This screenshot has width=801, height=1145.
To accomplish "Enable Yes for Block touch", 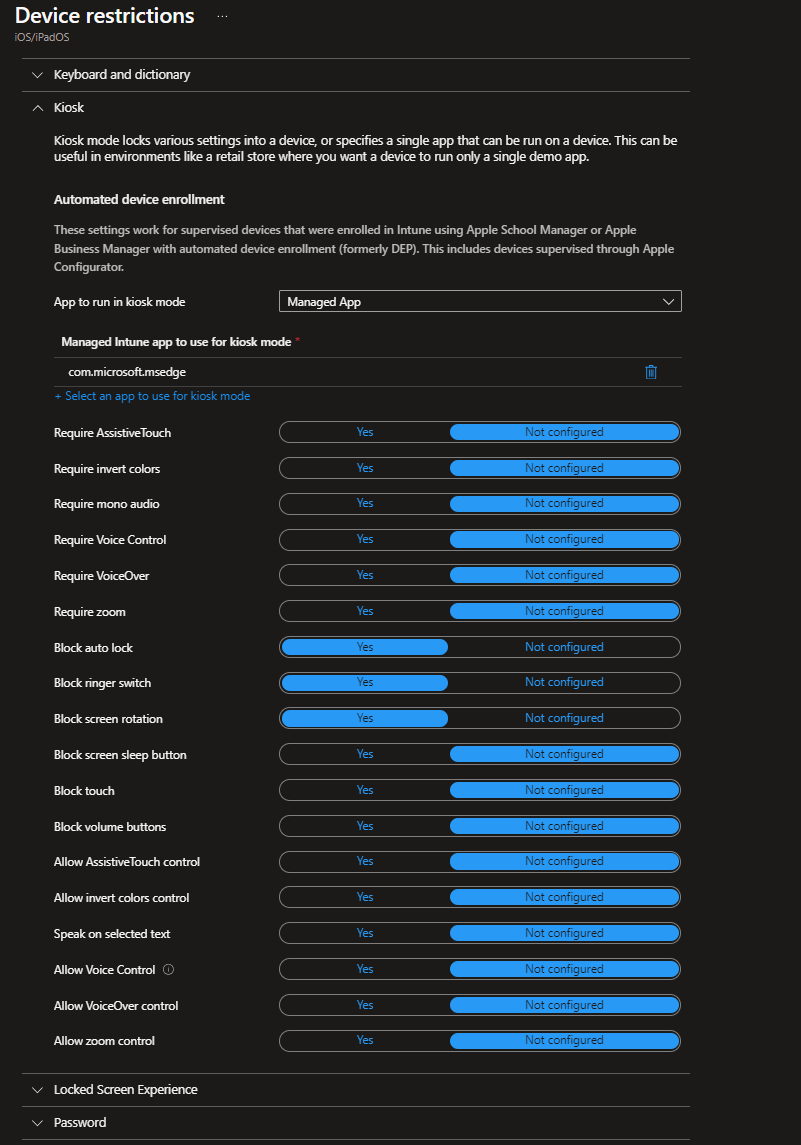I will click(365, 790).
